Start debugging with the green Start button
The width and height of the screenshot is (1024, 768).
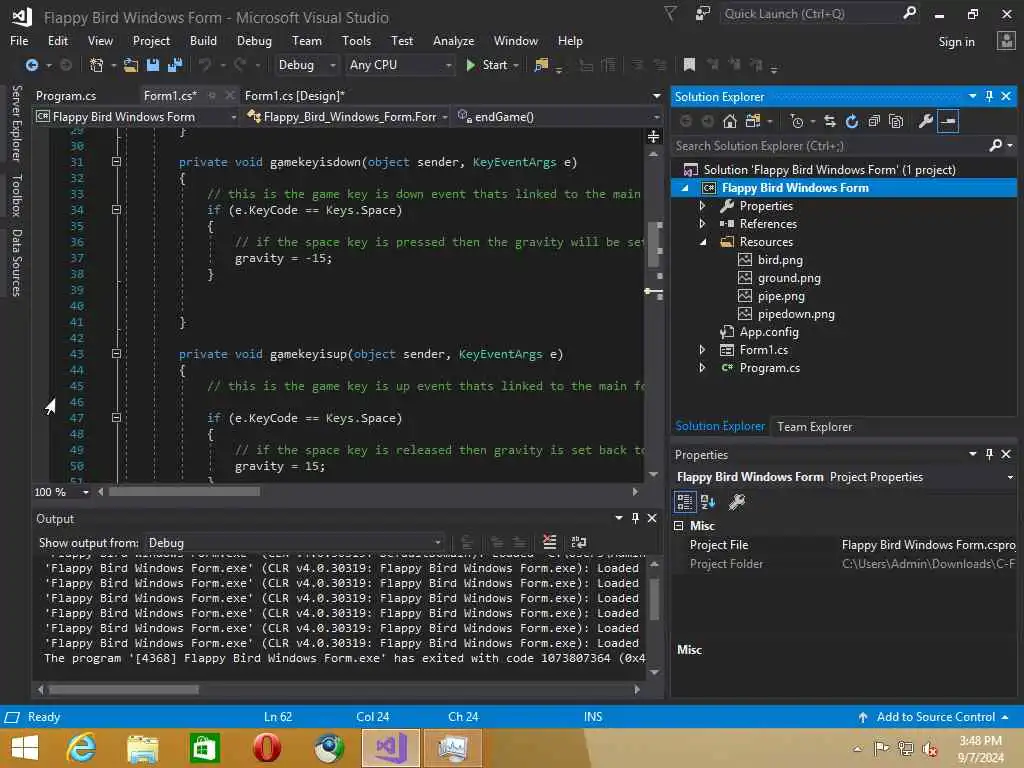pyautogui.click(x=488, y=65)
